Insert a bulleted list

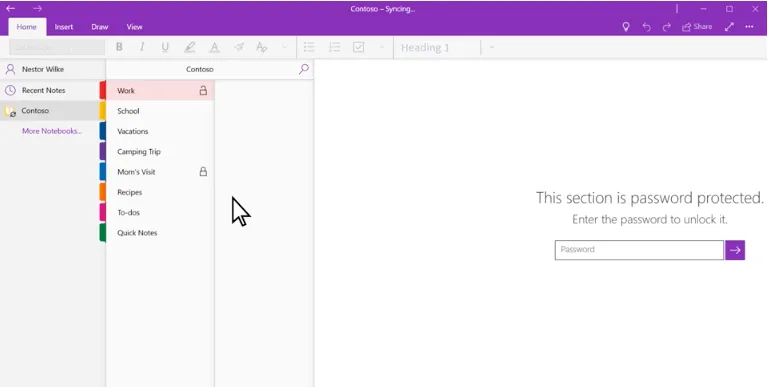[309, 47]
